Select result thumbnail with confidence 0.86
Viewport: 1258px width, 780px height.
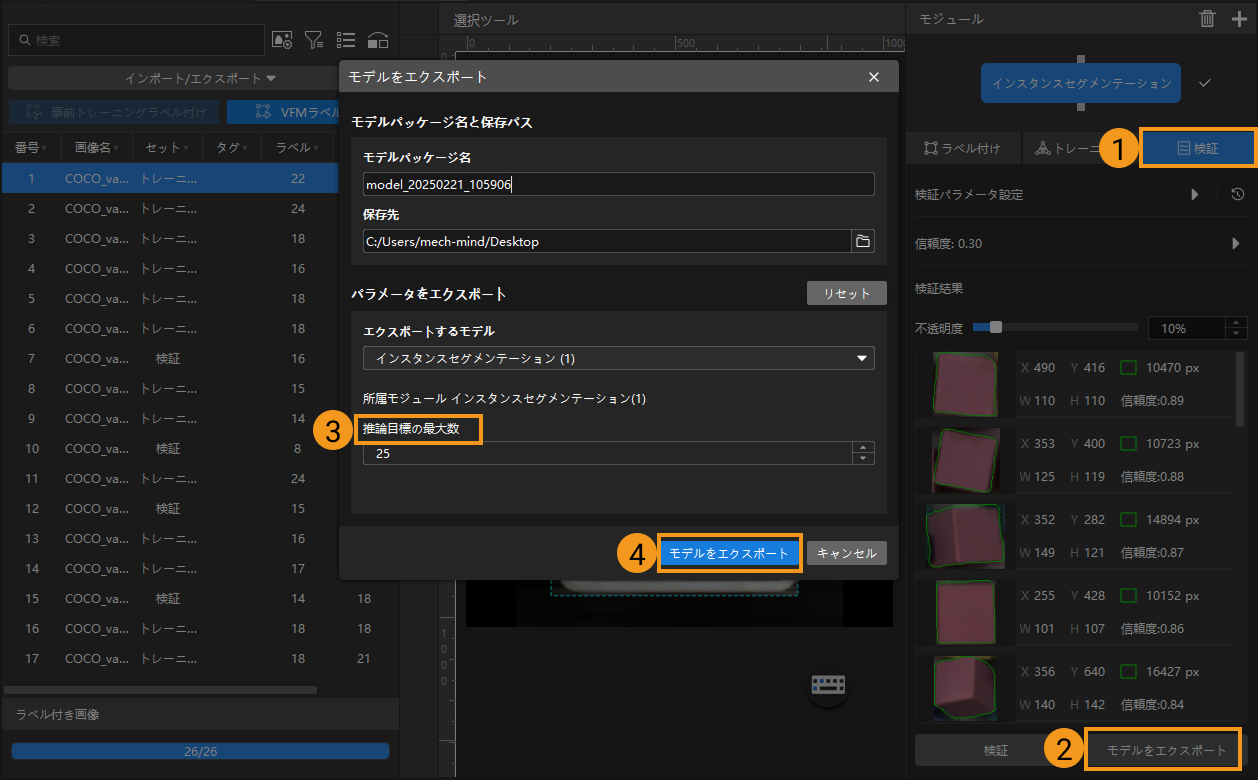click(966, 612)
